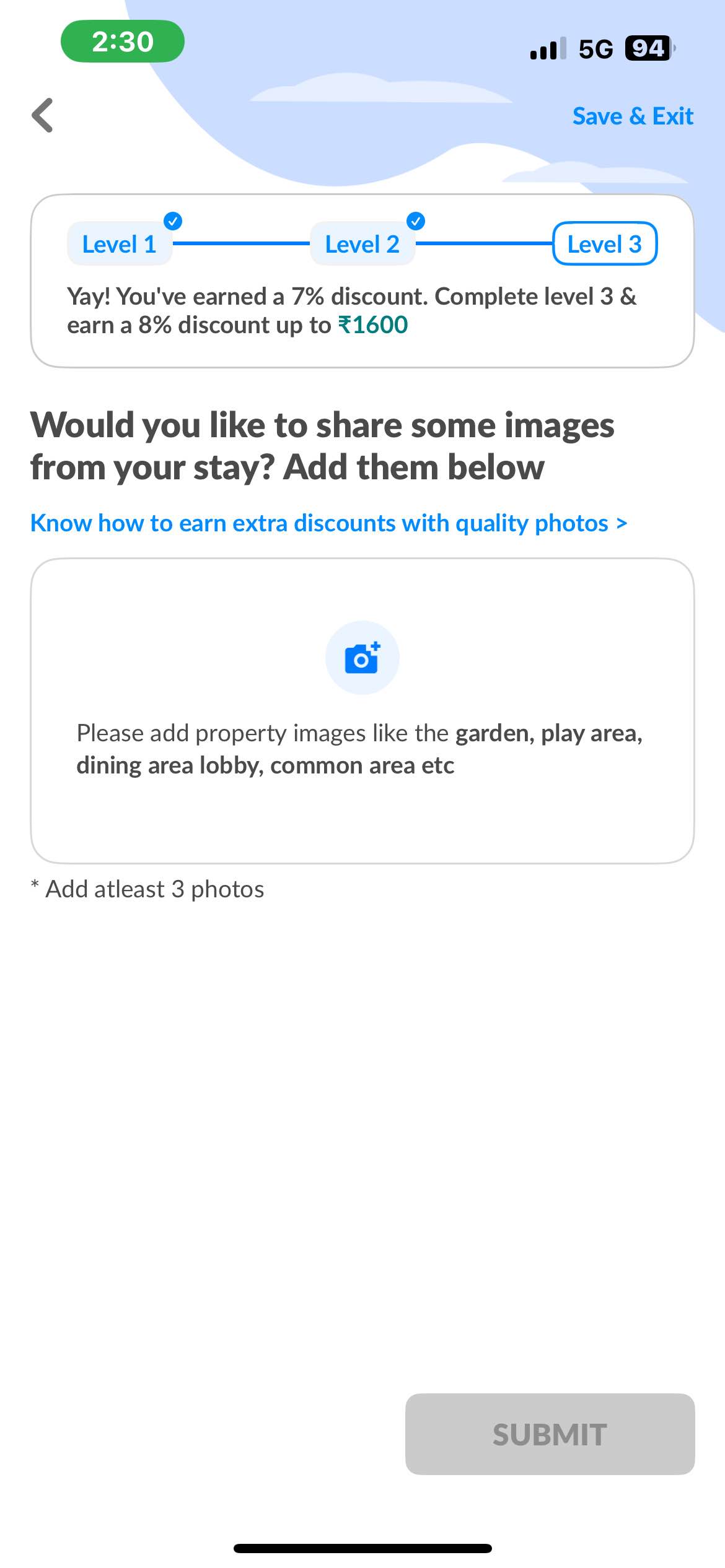The image size is (725, 1568).
Task: Tap progress line between Level 1 and Level 2
Action: tap(241, 243)
